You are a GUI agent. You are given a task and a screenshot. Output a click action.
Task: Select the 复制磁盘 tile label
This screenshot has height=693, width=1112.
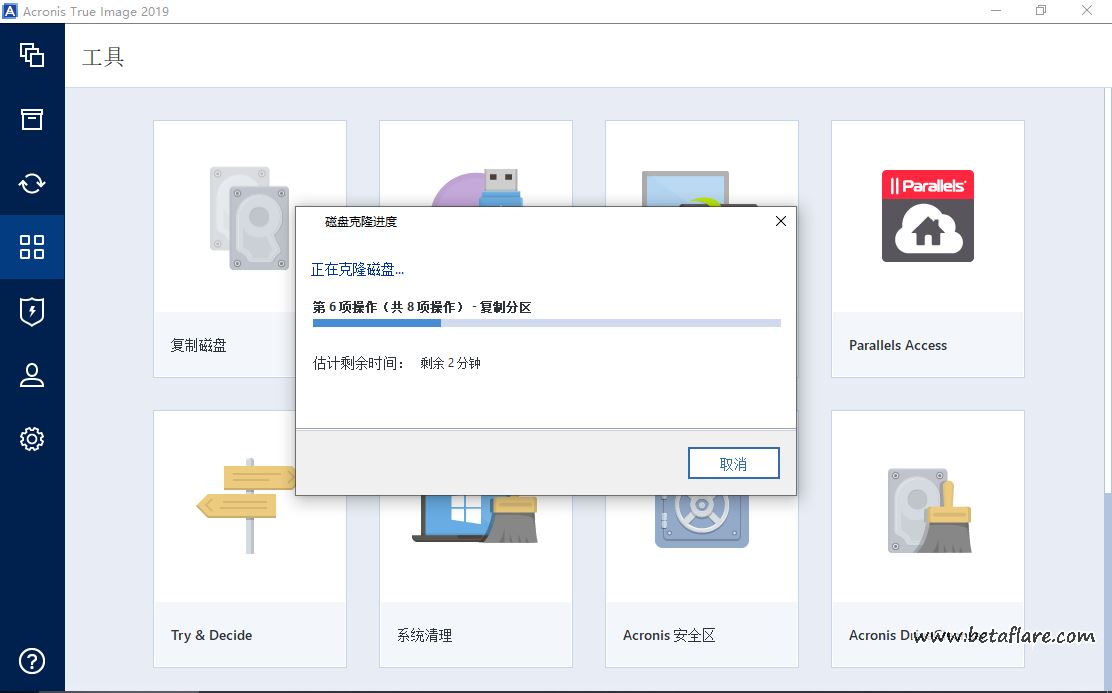click(199, 345)
